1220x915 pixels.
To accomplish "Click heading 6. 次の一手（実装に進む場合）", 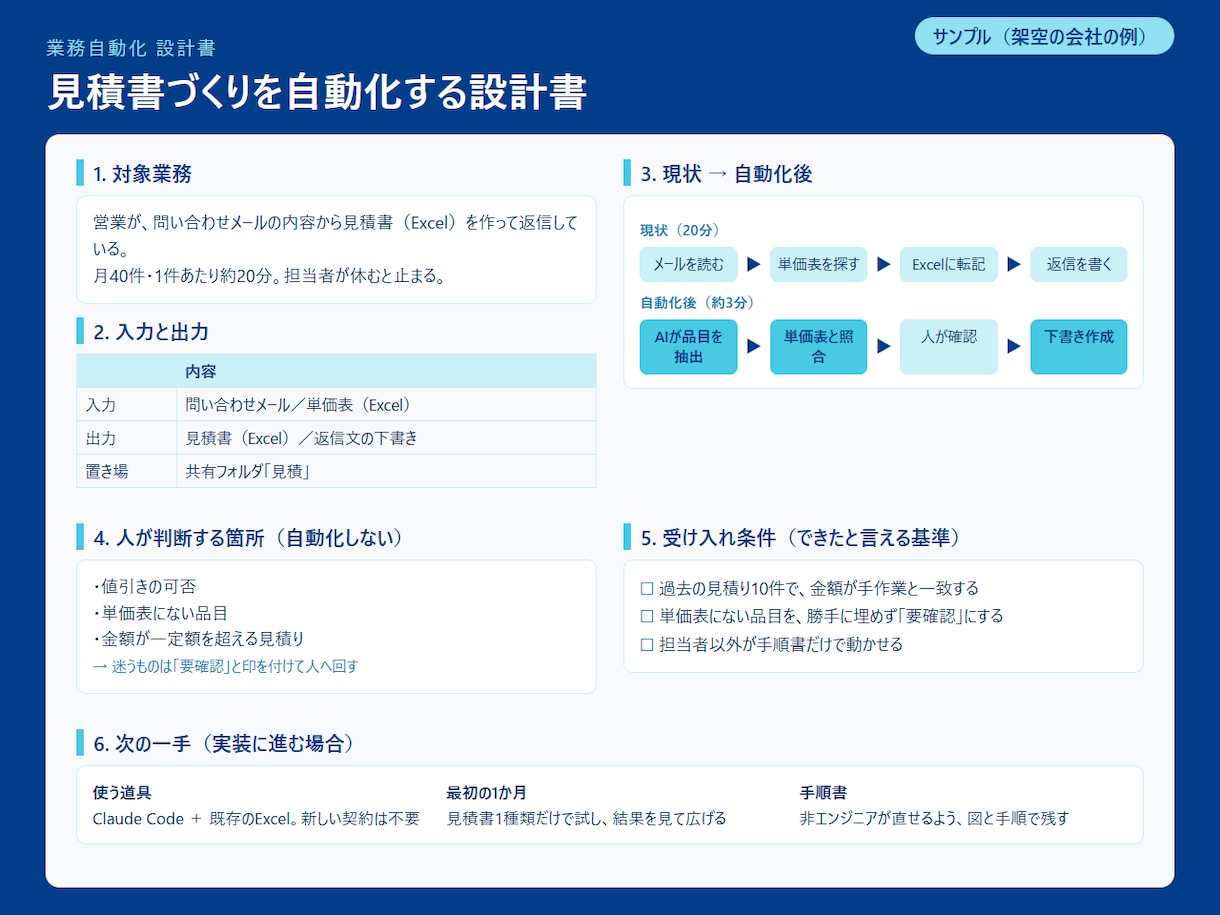I will coord(225,743).
